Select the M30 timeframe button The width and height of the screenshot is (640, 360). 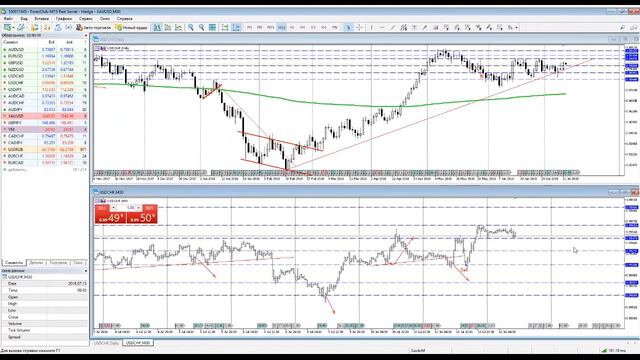(281, 27)
